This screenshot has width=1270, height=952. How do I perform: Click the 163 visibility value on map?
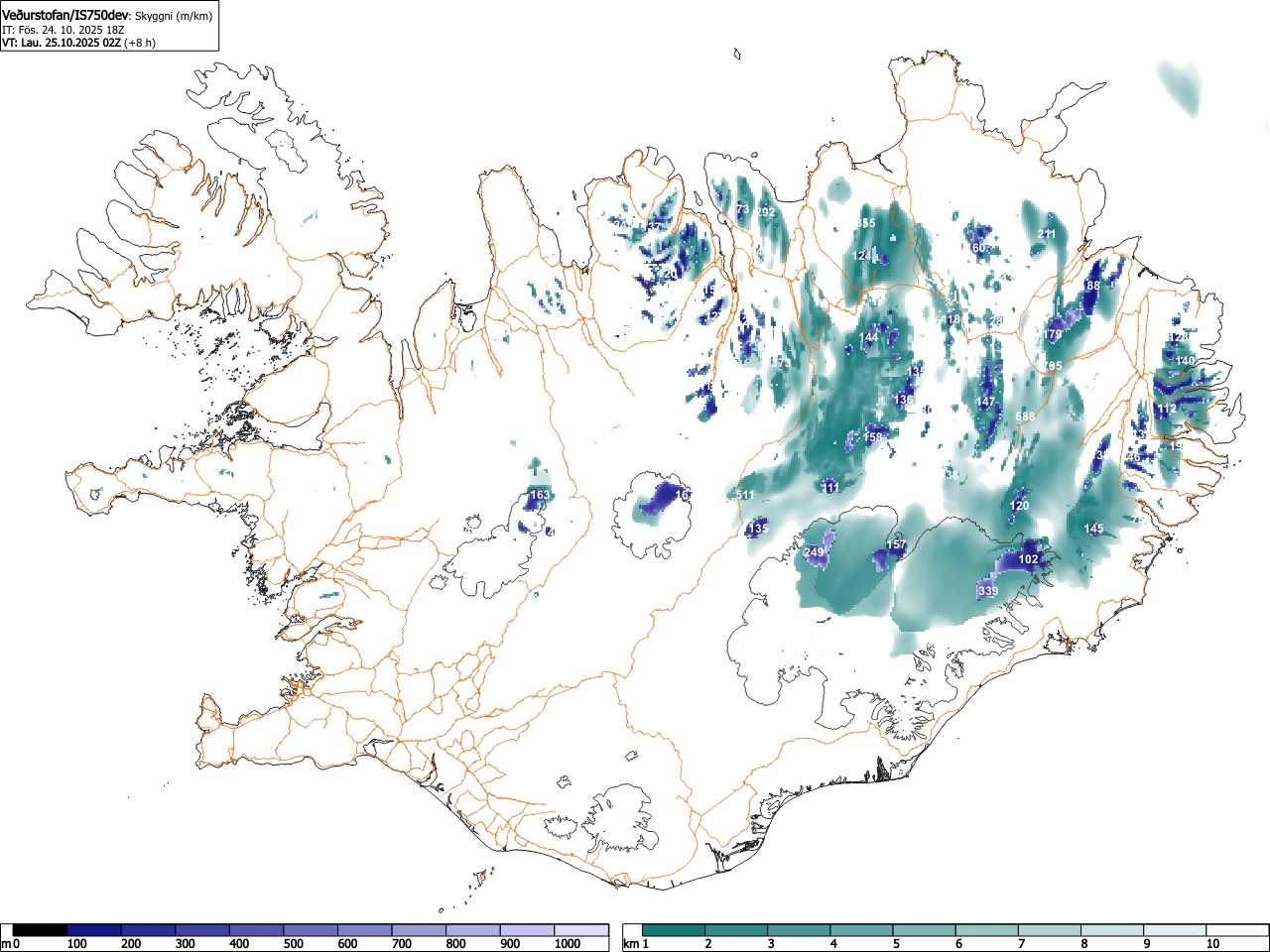pos(540,495)
